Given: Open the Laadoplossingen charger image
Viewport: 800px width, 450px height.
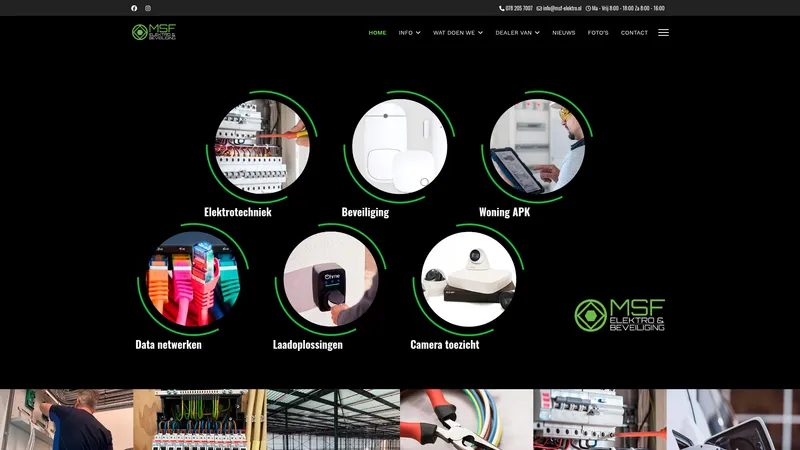Looking at the screenshot, I should click(331, 279).
